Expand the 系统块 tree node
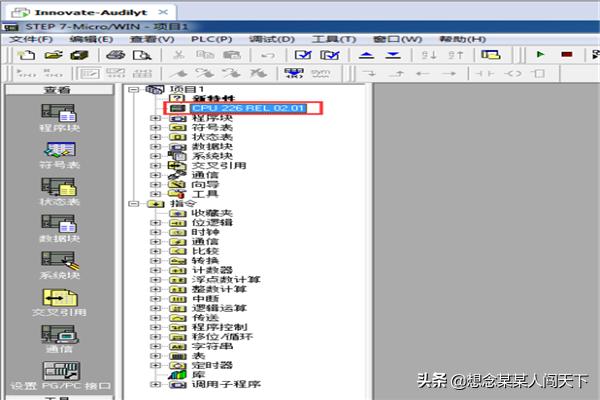 (x=155, y=156)
